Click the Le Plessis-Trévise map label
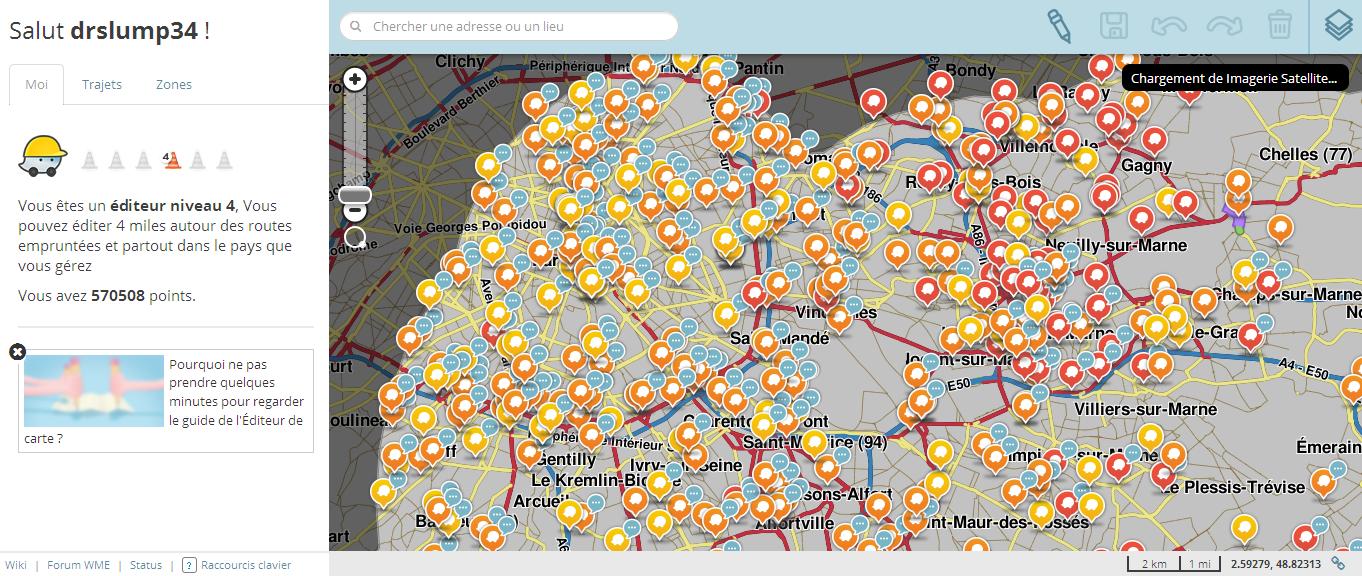The height and width of the screenshot is (576, 1362). click(1233, 487)
